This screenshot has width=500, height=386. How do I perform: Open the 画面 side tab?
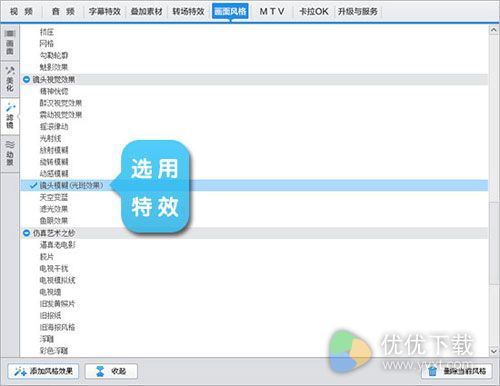(x=10, y=43)
